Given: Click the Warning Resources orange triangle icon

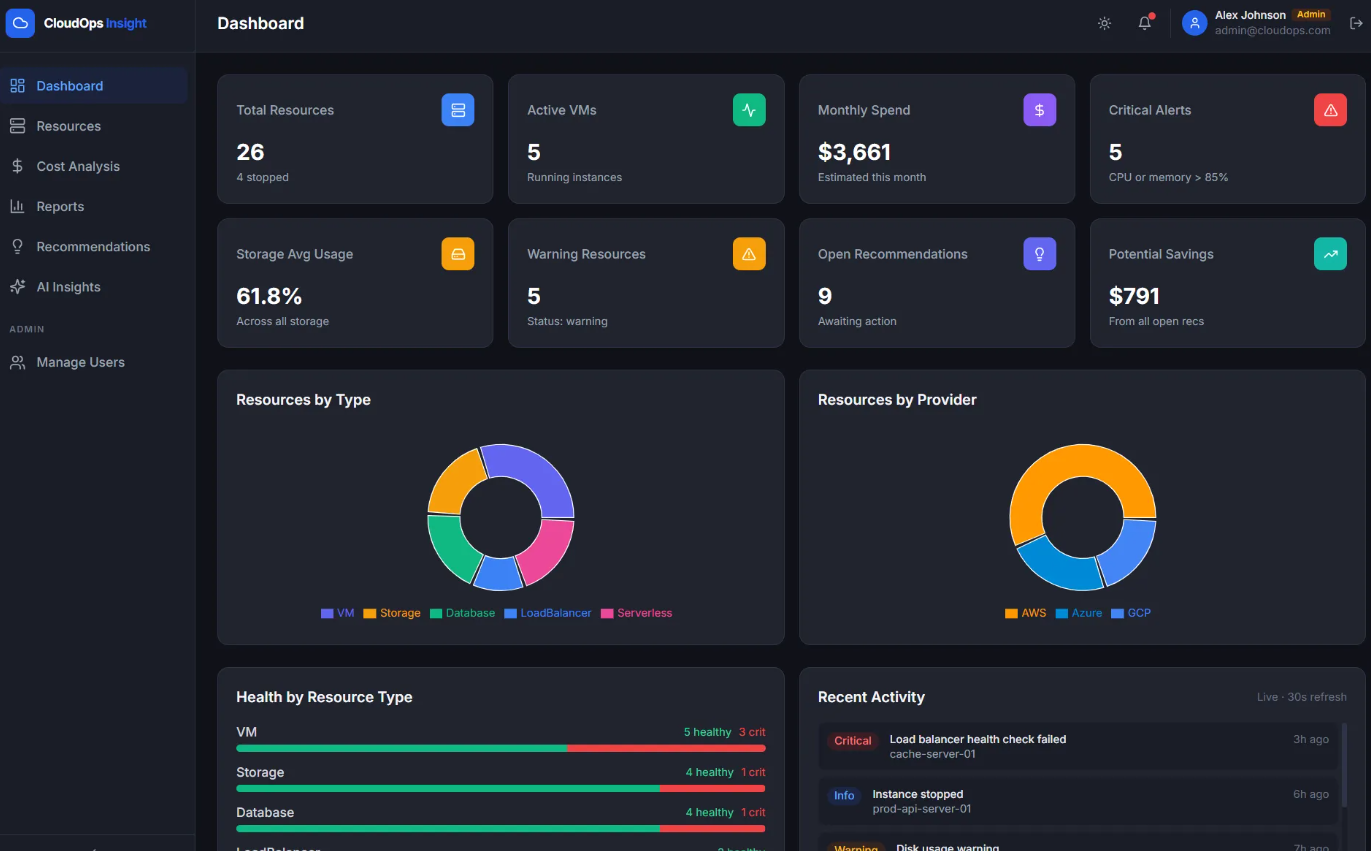Looking at the screenshot, I should point(749,254).
